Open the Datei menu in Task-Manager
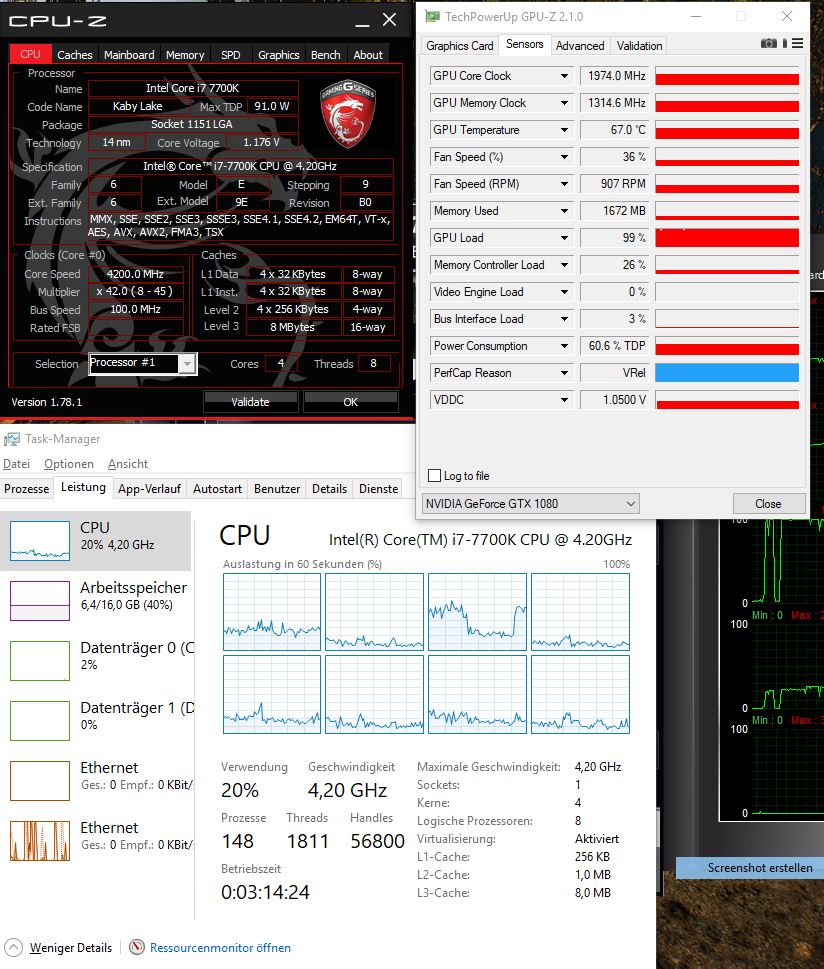The width and height of the screenshot is (824, 969). (17, 464)
